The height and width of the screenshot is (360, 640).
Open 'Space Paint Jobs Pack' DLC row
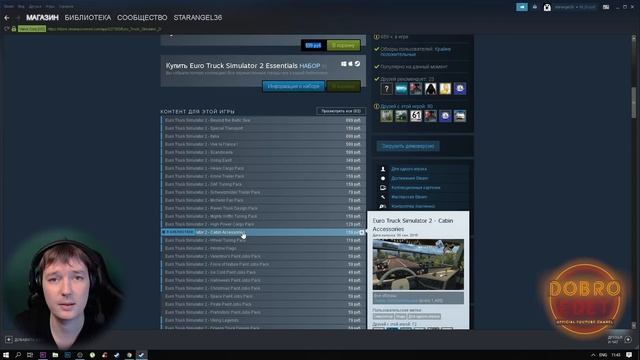pos(263,296)
